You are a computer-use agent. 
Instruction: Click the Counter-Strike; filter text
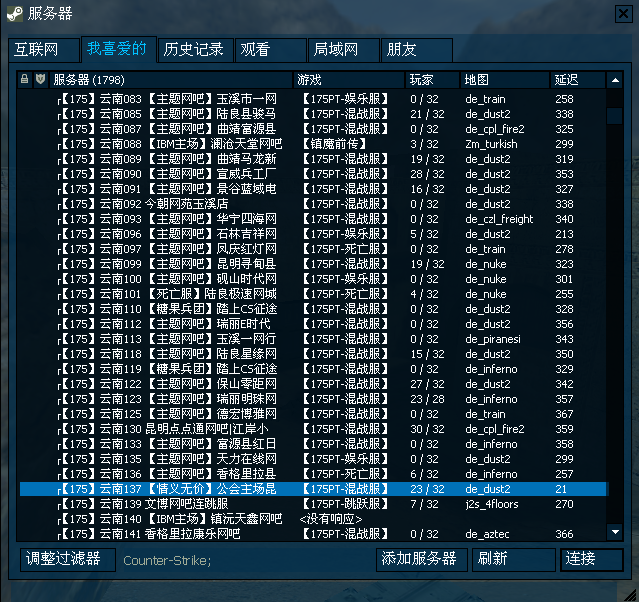point(167,561)
